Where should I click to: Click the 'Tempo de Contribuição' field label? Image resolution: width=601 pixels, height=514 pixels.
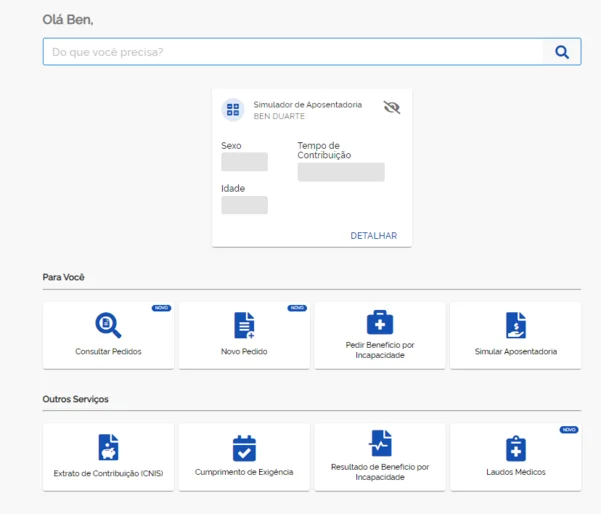click(324, 150)
